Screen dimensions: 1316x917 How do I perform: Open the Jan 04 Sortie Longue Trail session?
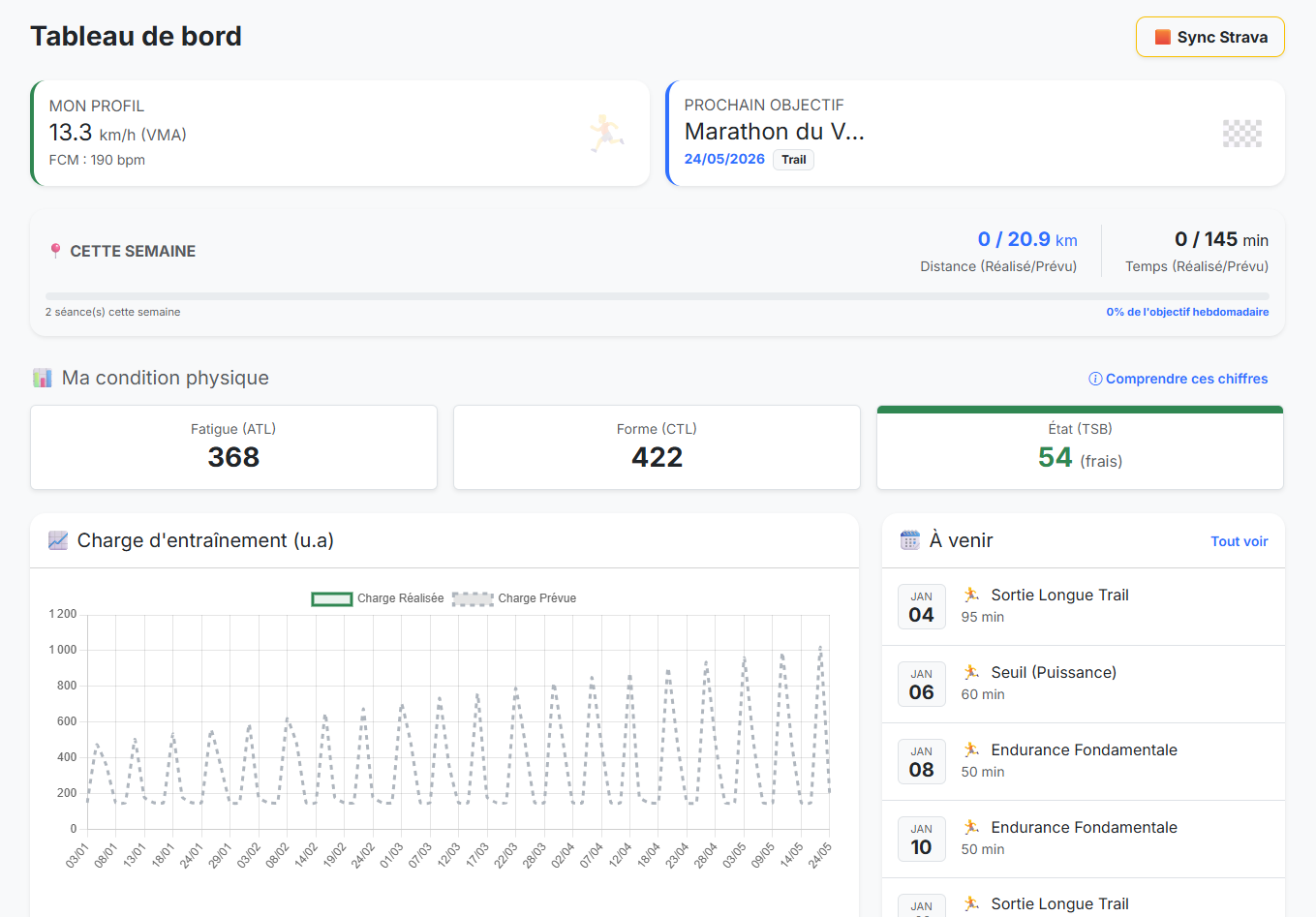(x=1059, y=605)
